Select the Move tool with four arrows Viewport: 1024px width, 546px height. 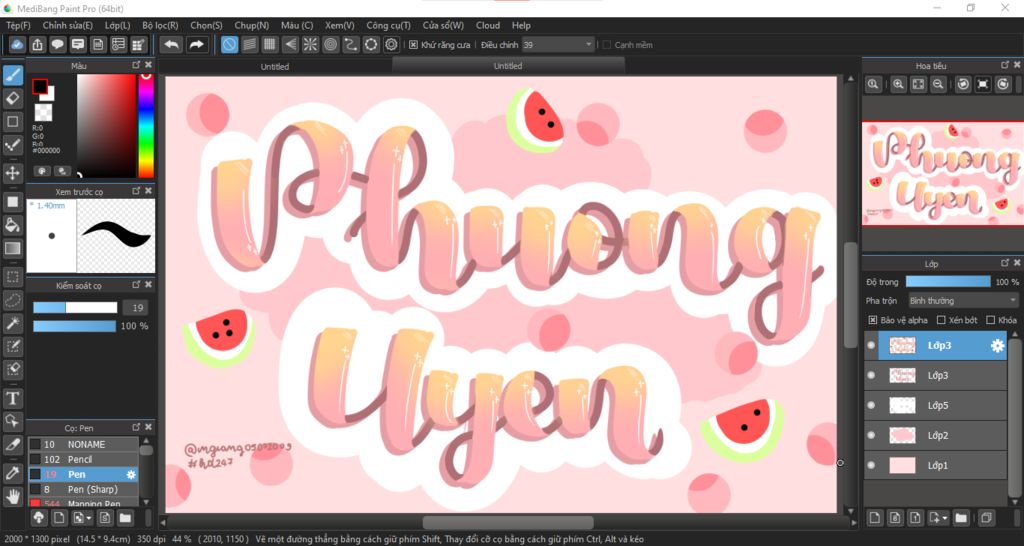[12, 173]
